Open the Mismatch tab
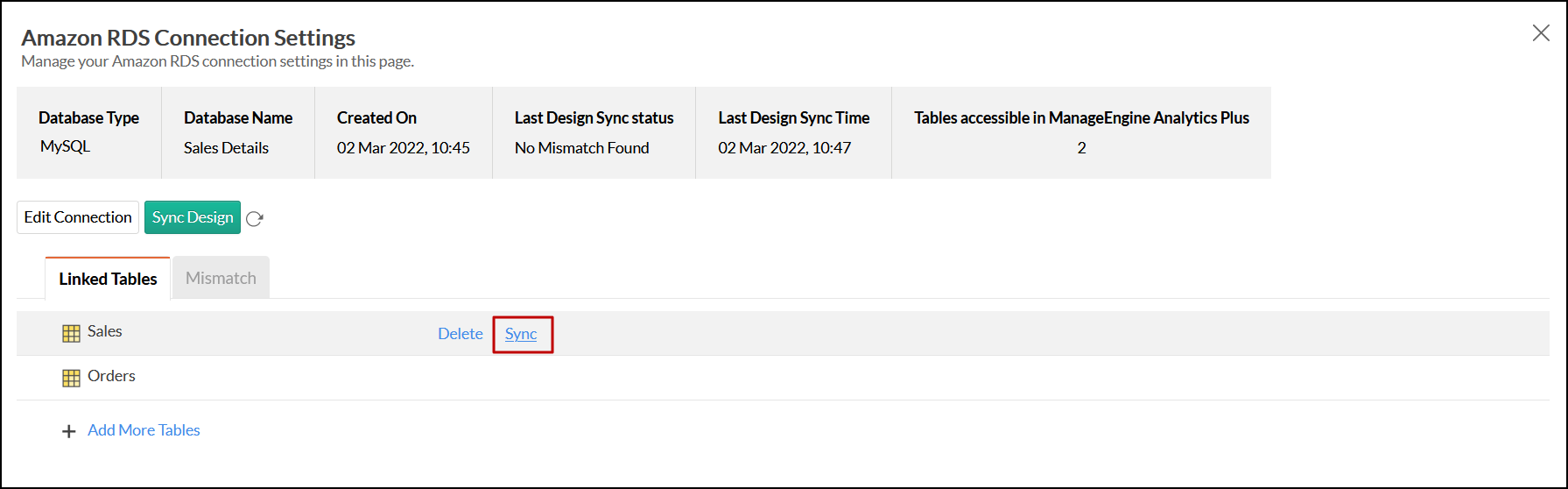Image resolution: width=1568 pixels, height=489 pixels. (221, 278)
